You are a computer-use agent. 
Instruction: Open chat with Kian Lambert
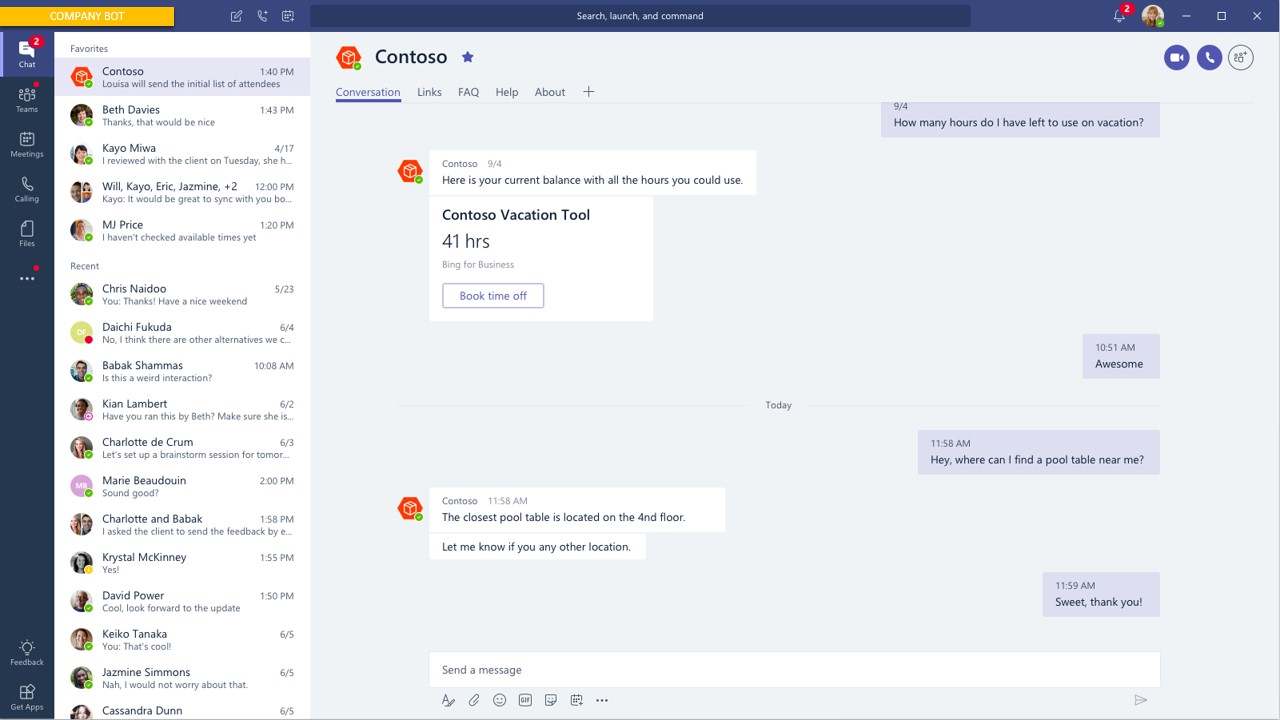(182, 409)
